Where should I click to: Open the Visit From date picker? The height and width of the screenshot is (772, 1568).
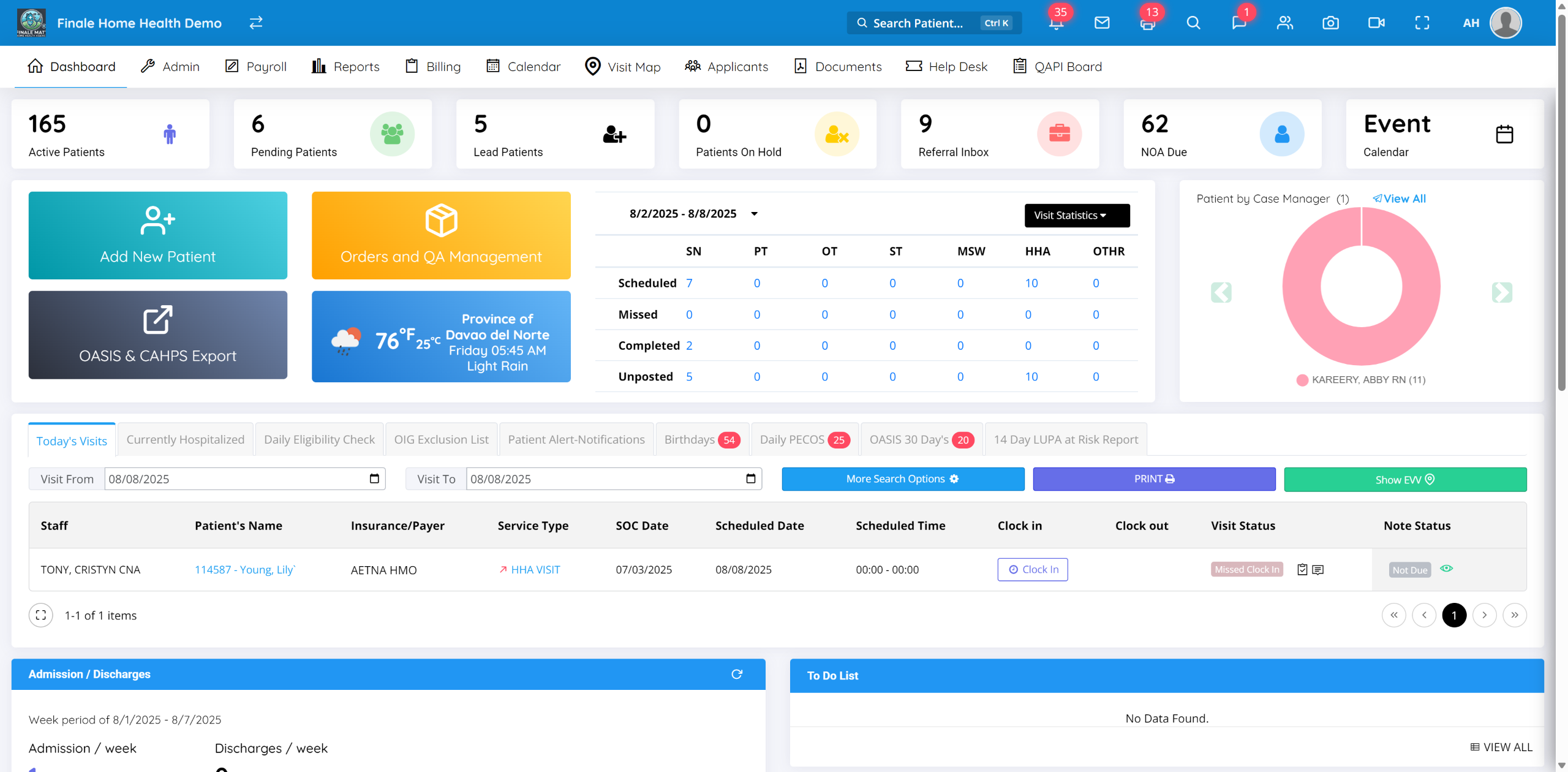pyautogui.click(x=374, y=479)
